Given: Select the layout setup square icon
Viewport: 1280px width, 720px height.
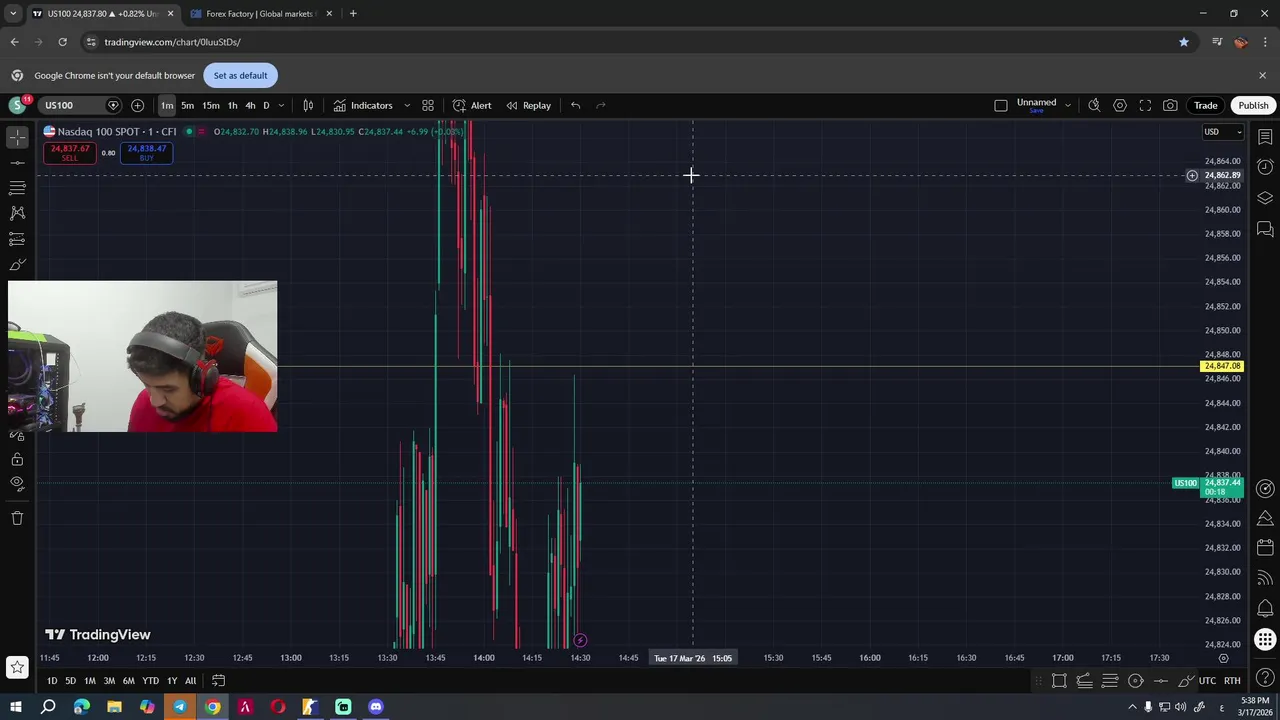Looking at the screenshot, I should coord(1001,105).
